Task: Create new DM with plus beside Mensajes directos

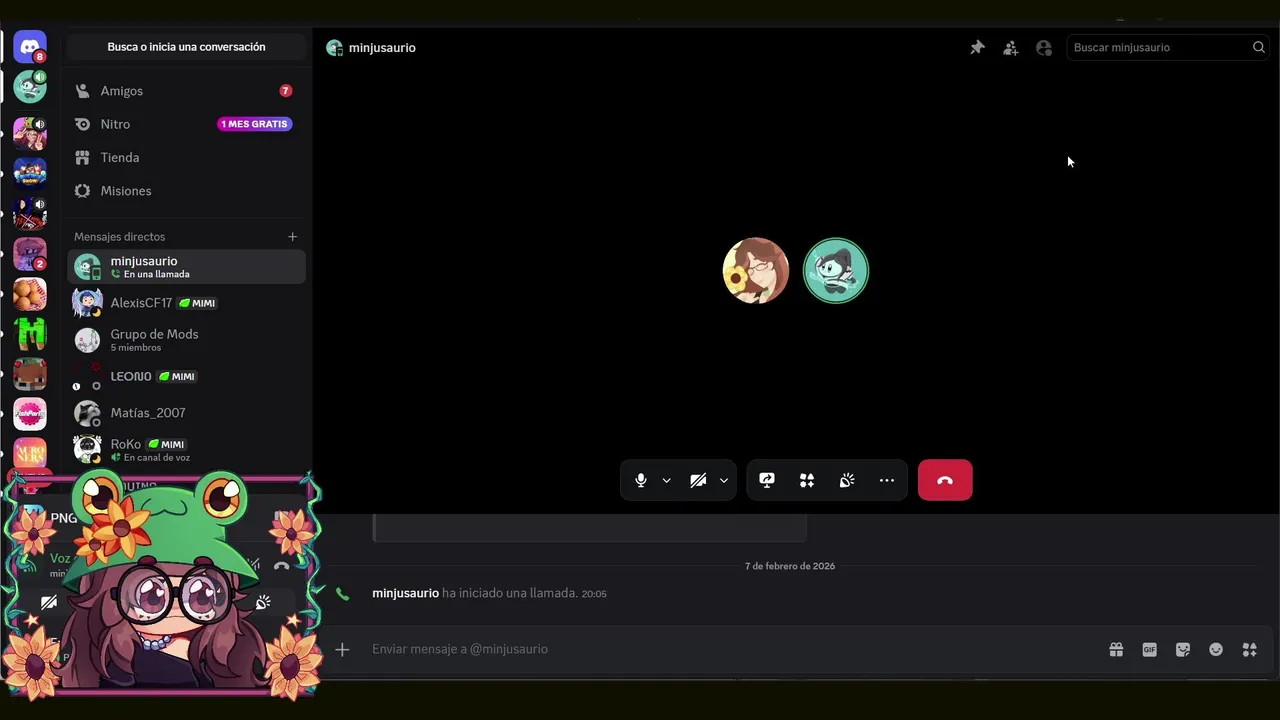Action: click(293, 237)
